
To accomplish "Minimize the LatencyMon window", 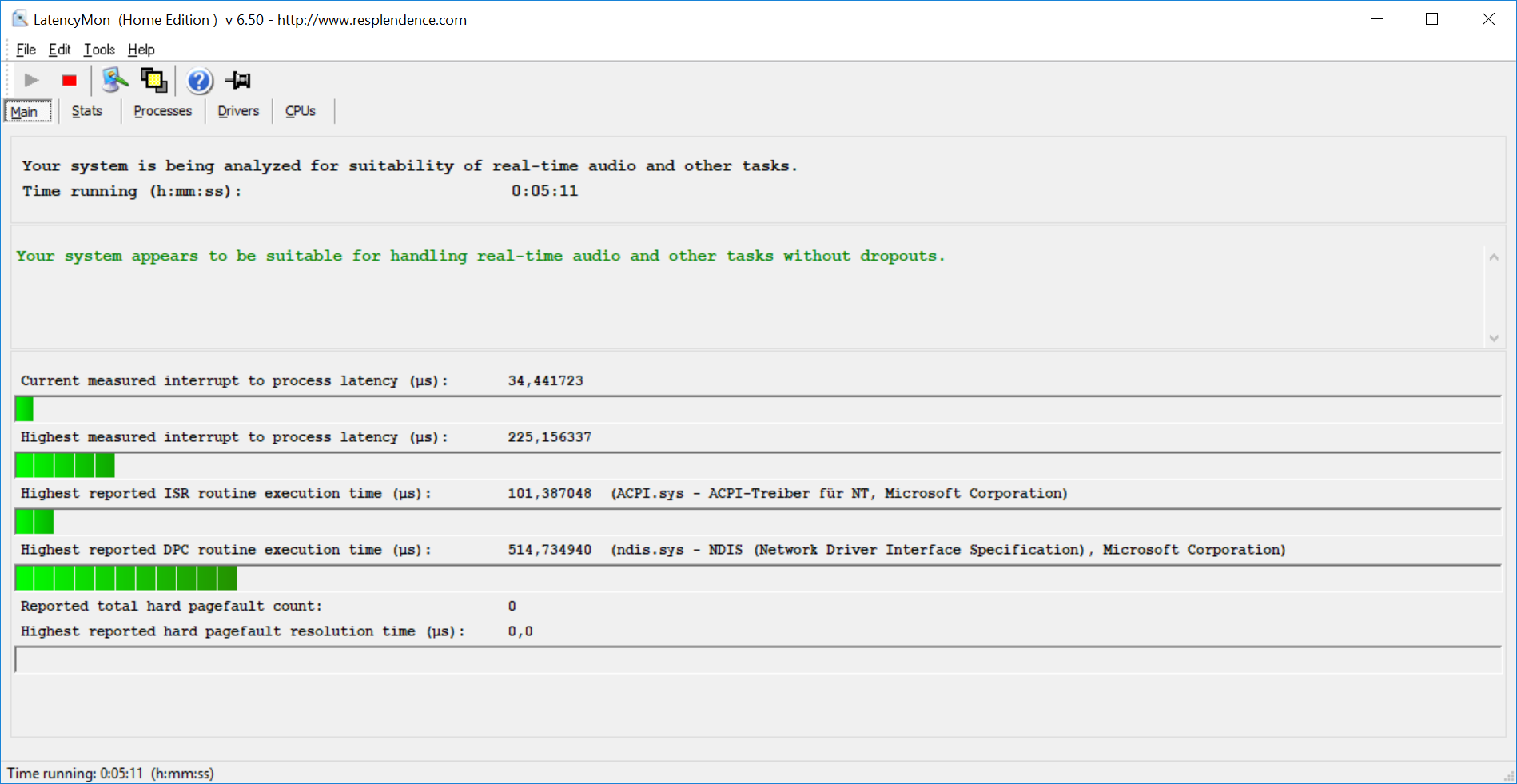I will [1376, 19].
